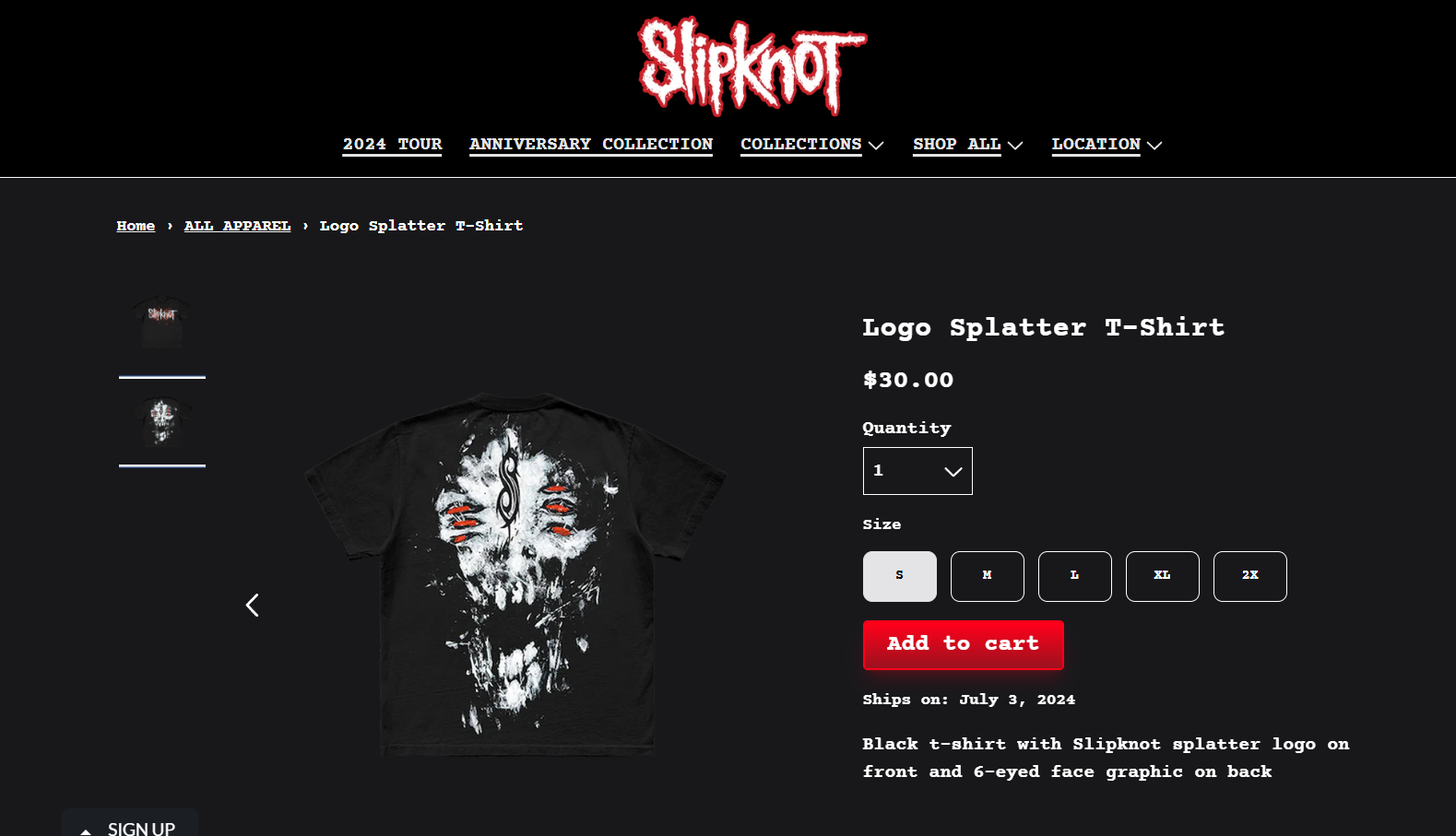Select the back graphic shirt thumbnail
The height and width of the screenshot is (836, 1456).
point(162,421)
